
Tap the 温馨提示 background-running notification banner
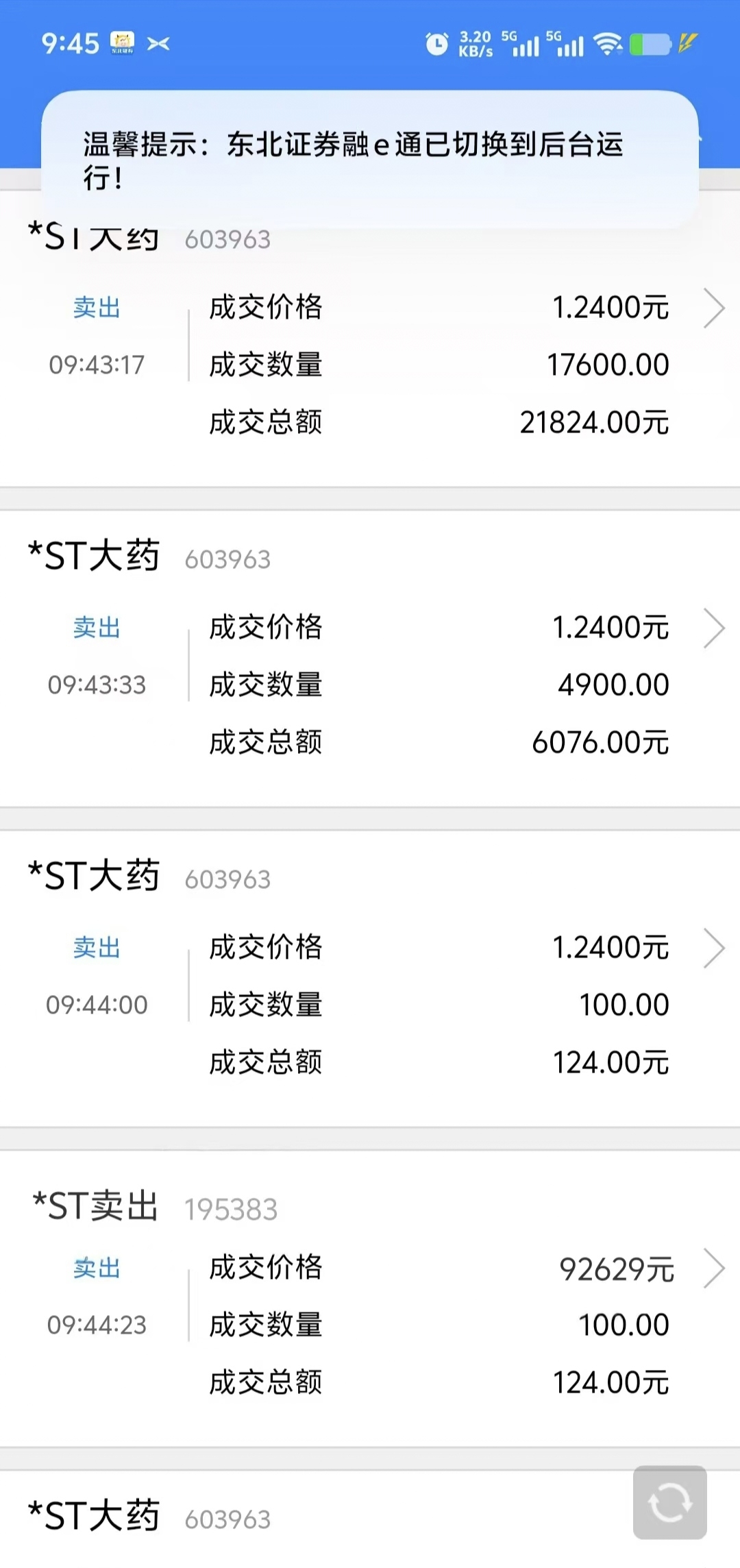370,160
